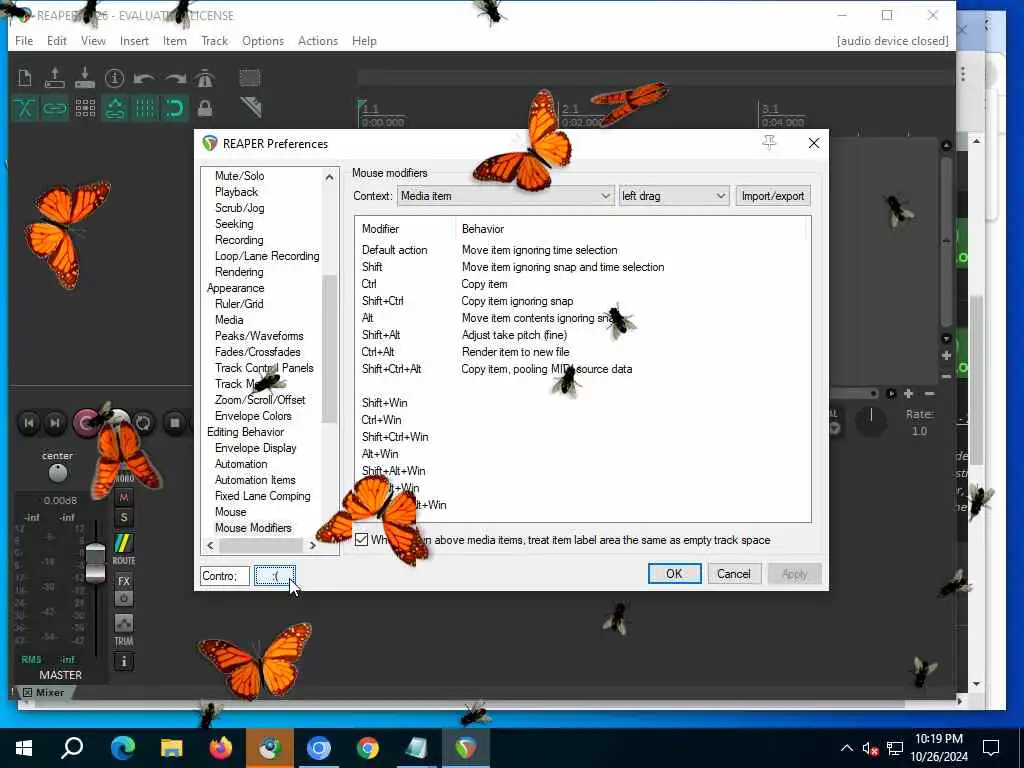1024x768 pixels.
Task: Click the Rate knob in transport
Action: click(x=871, y=422)
